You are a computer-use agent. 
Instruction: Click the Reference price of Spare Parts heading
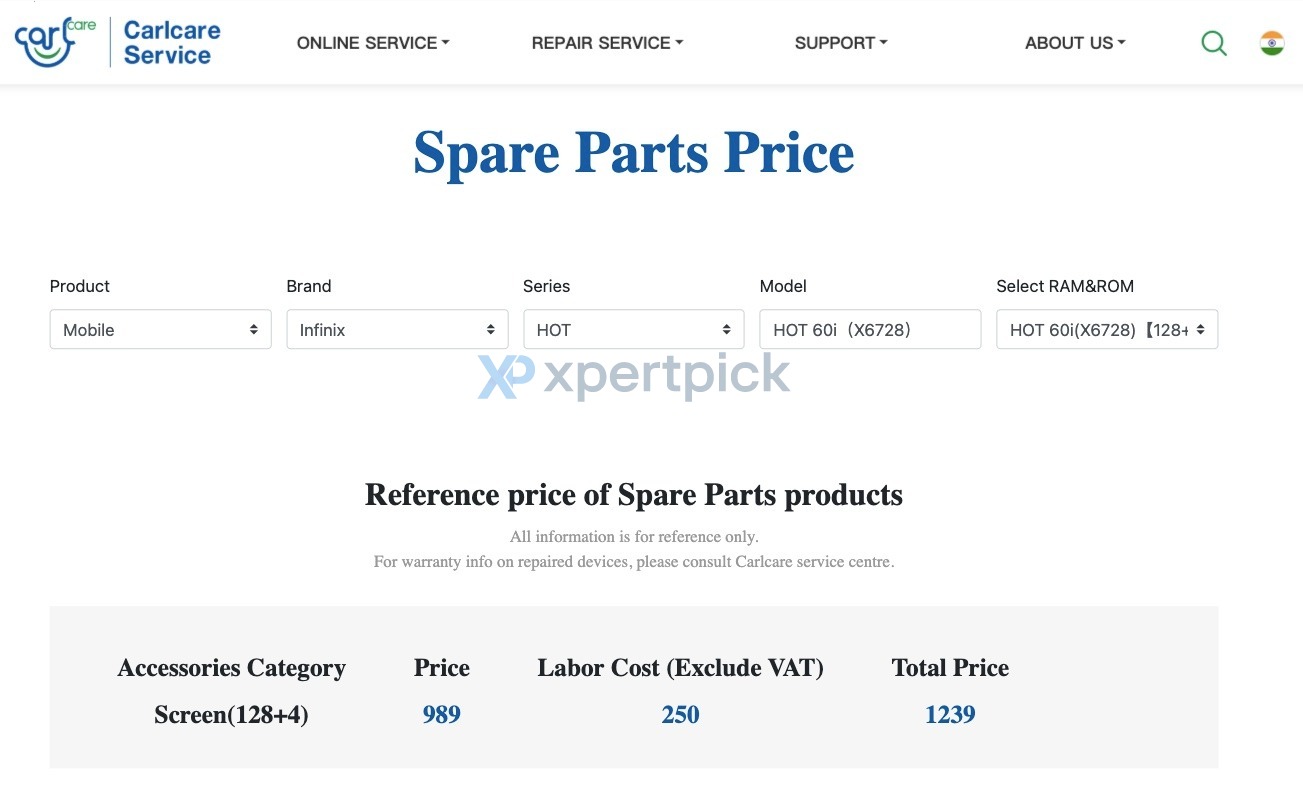[634, 495]
